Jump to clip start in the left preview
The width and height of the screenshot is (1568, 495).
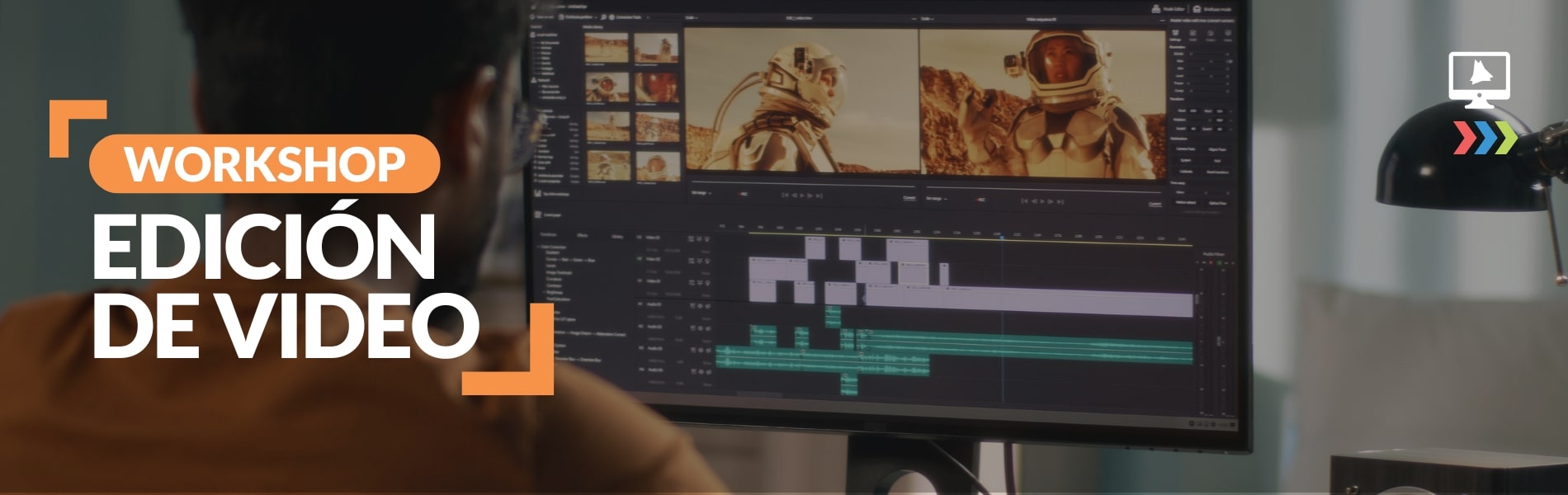[x=785, y=196]
